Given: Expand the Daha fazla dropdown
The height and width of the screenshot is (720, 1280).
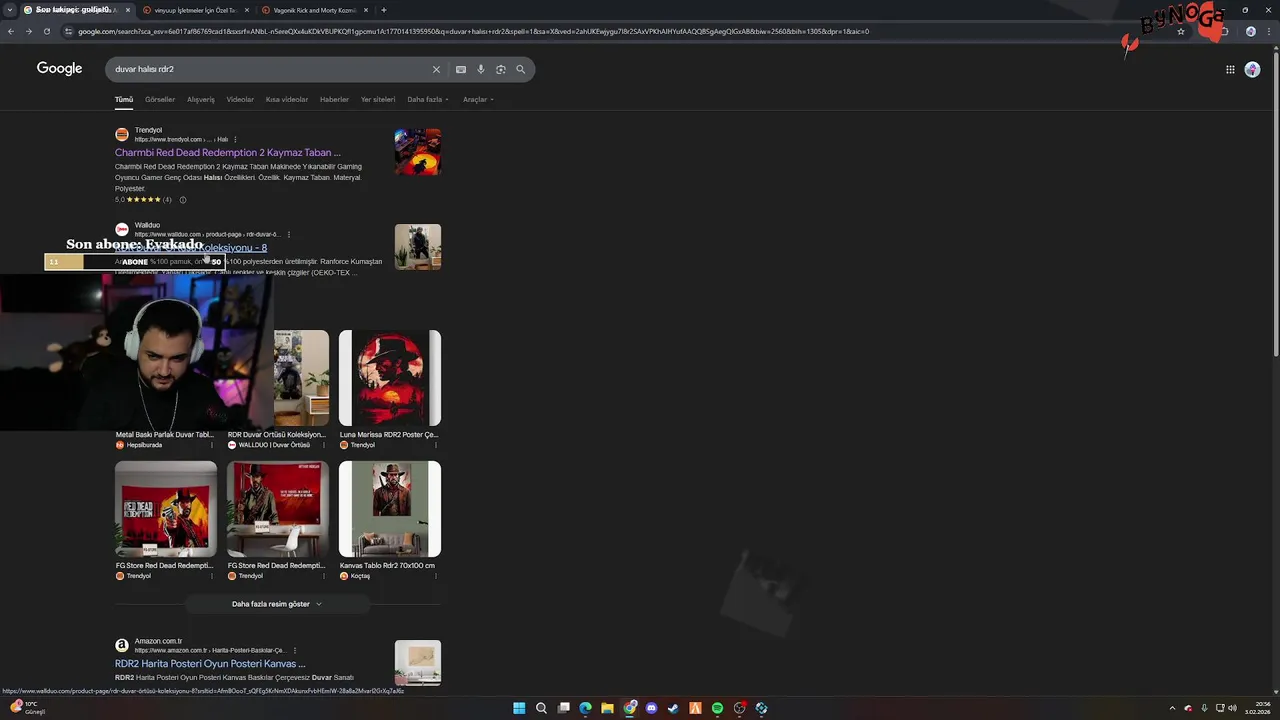Looking at the screenshot, I should pos(428,99).
